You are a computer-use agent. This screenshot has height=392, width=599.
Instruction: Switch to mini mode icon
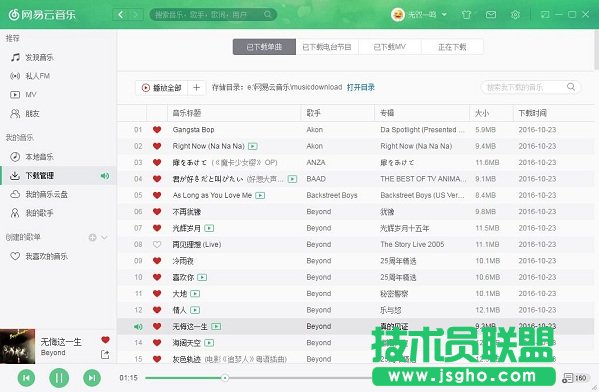tap(545, 15)
